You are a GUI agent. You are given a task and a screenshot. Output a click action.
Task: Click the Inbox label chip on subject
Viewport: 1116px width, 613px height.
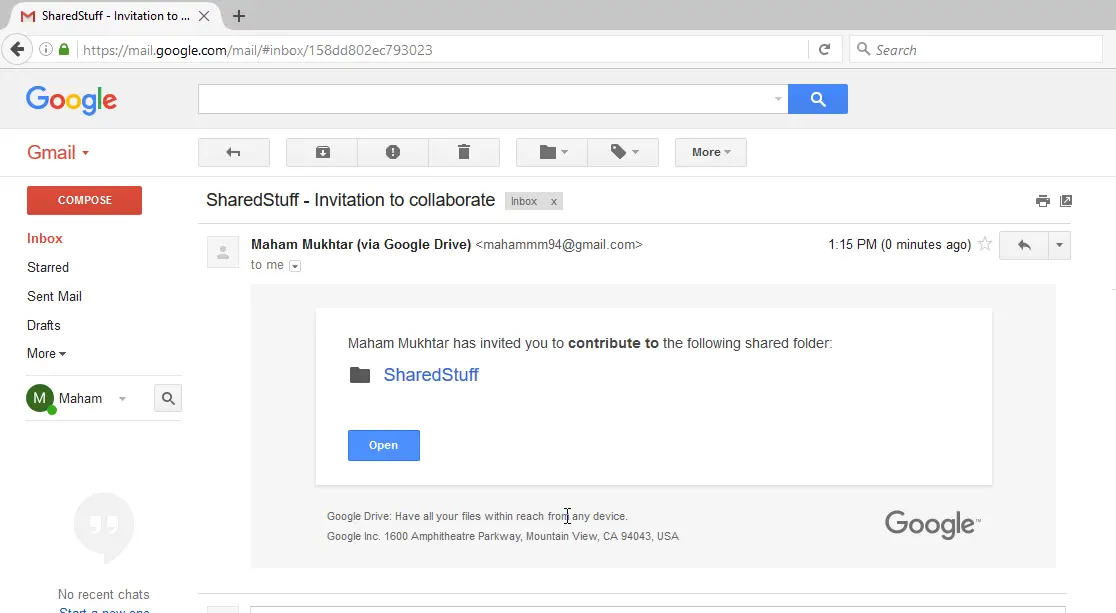524,201
